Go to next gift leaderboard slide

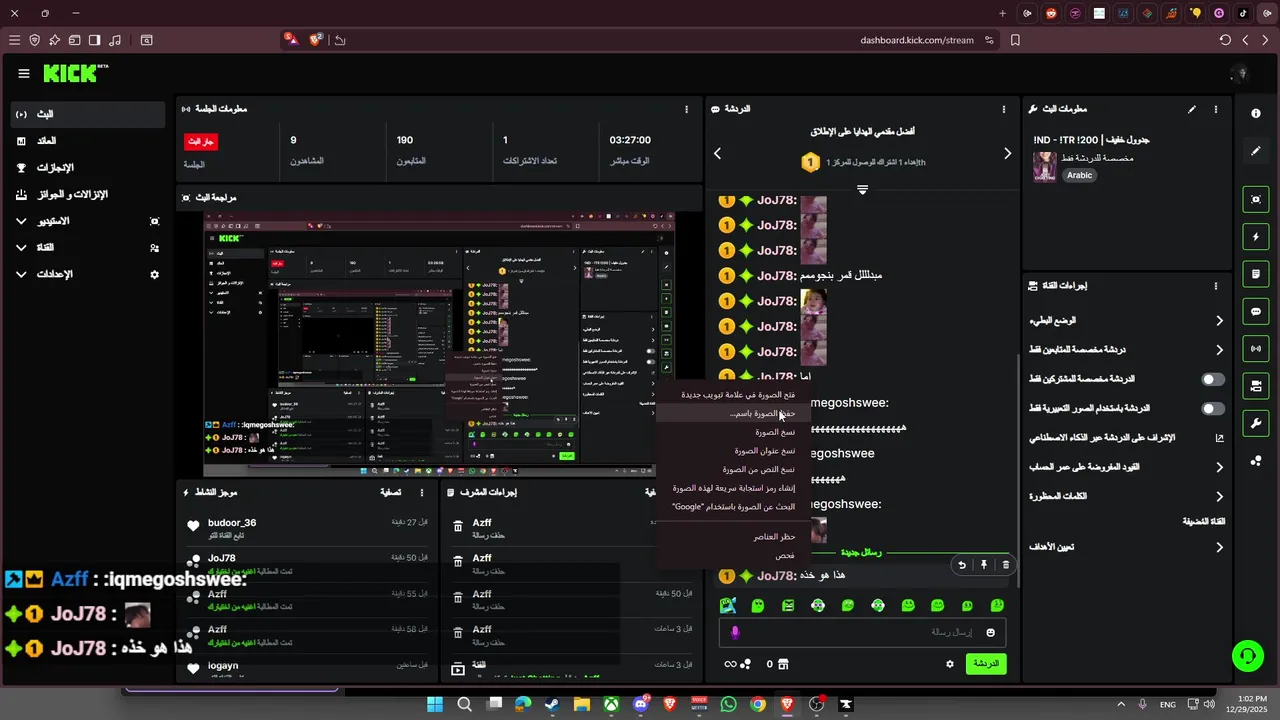pos(1007,153)
